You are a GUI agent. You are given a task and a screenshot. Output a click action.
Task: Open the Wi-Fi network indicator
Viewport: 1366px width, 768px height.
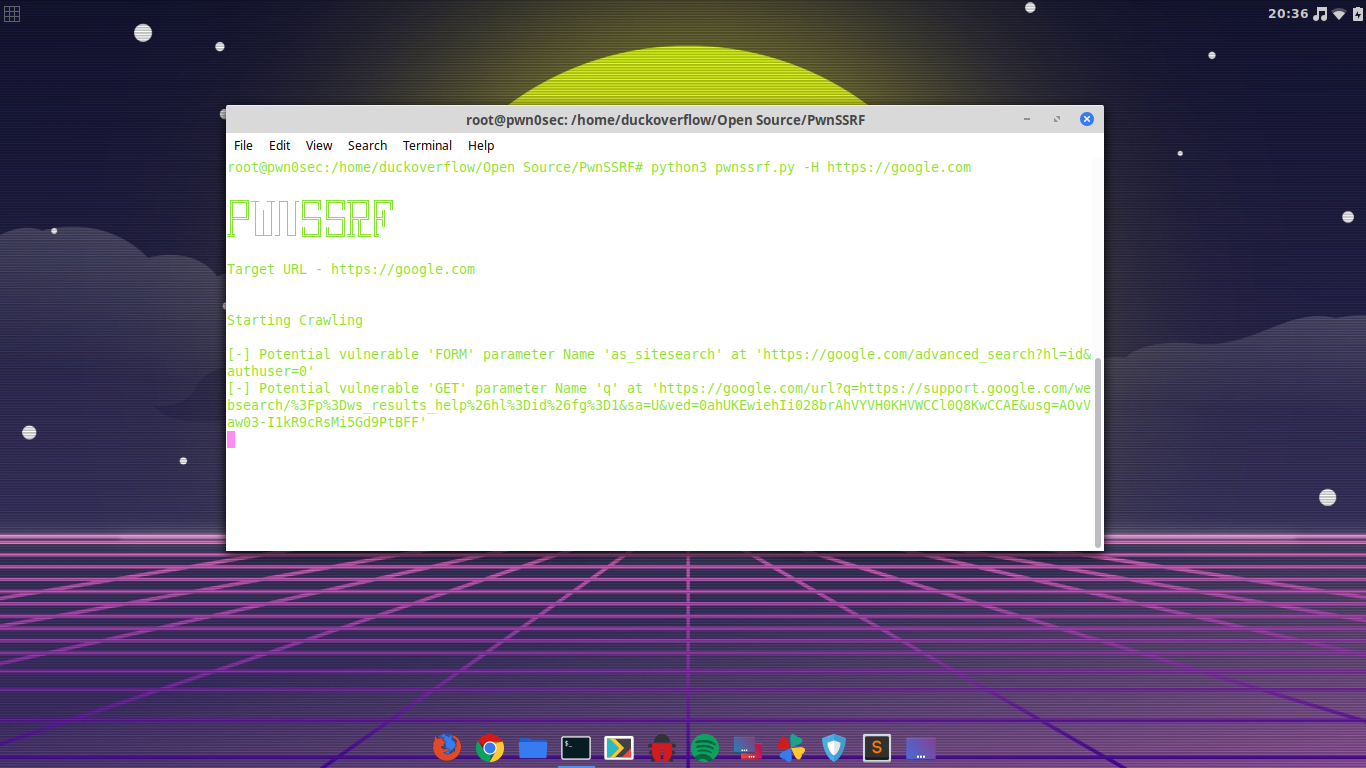click(1339, 14)
